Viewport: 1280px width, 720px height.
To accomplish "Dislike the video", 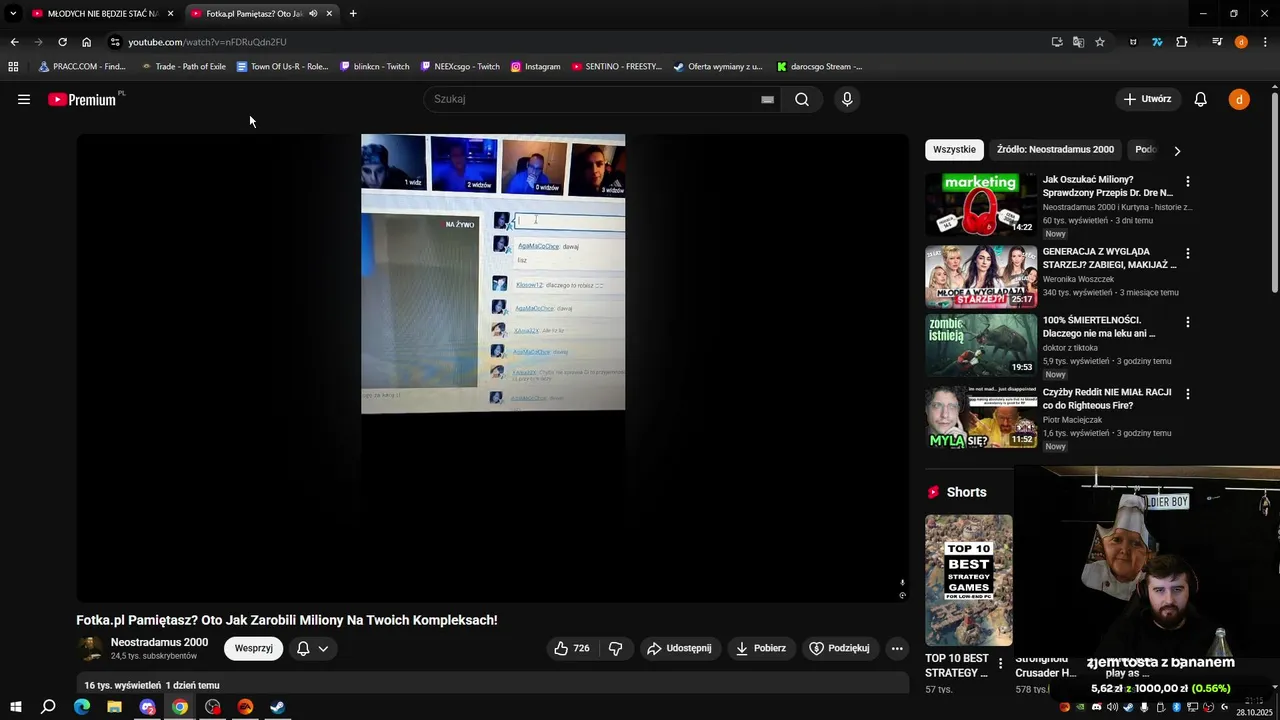I will (616, 648).
